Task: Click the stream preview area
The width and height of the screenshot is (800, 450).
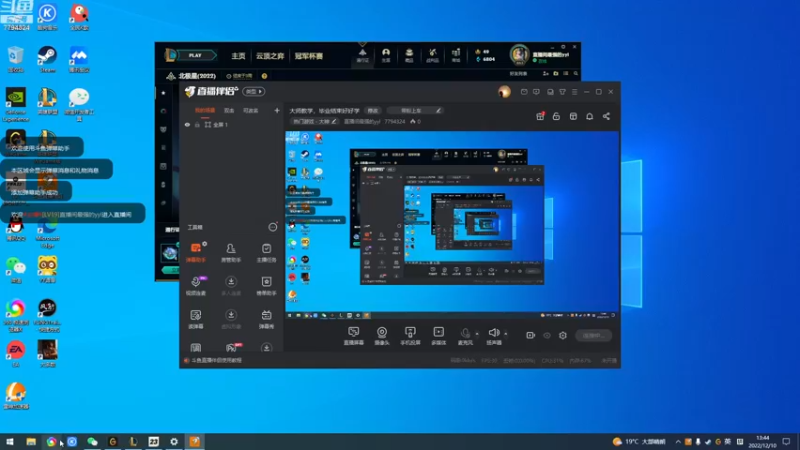Action: 452,224
